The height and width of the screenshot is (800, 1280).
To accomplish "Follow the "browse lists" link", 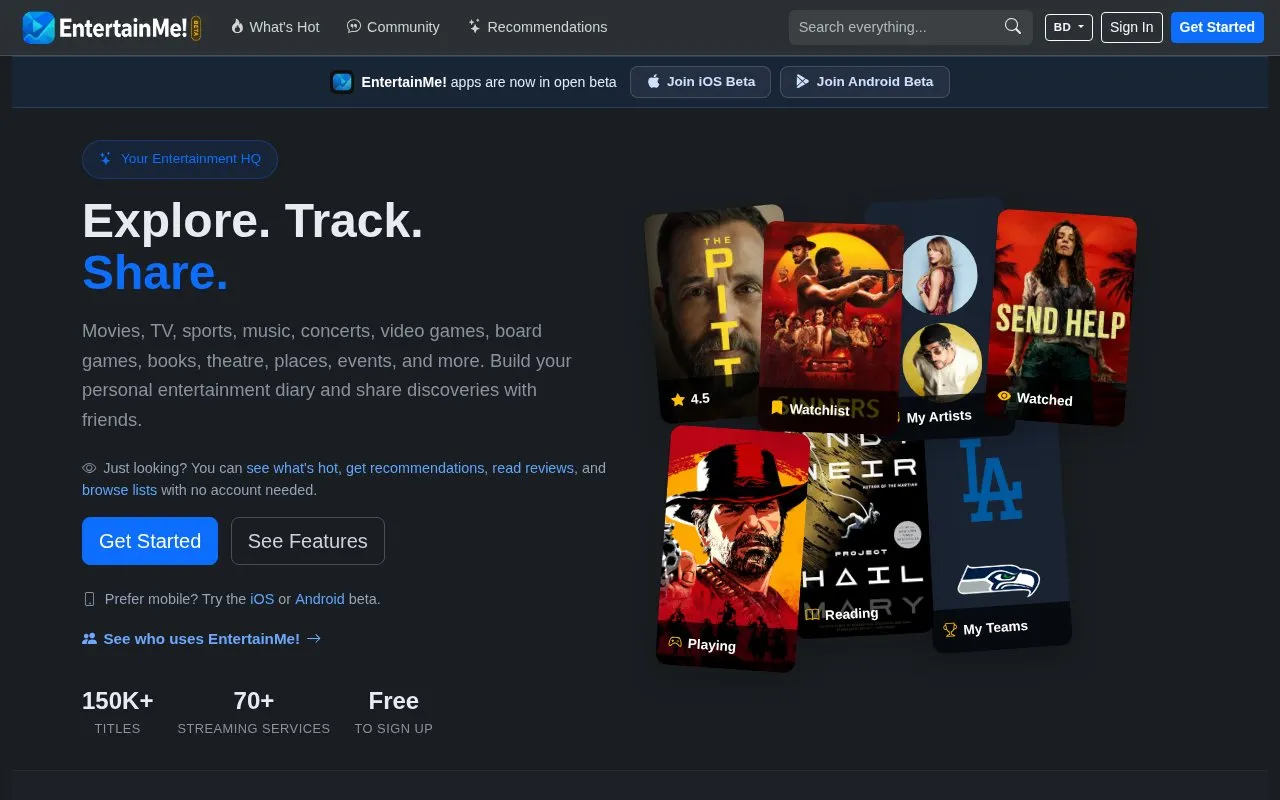I will (119, 490).
